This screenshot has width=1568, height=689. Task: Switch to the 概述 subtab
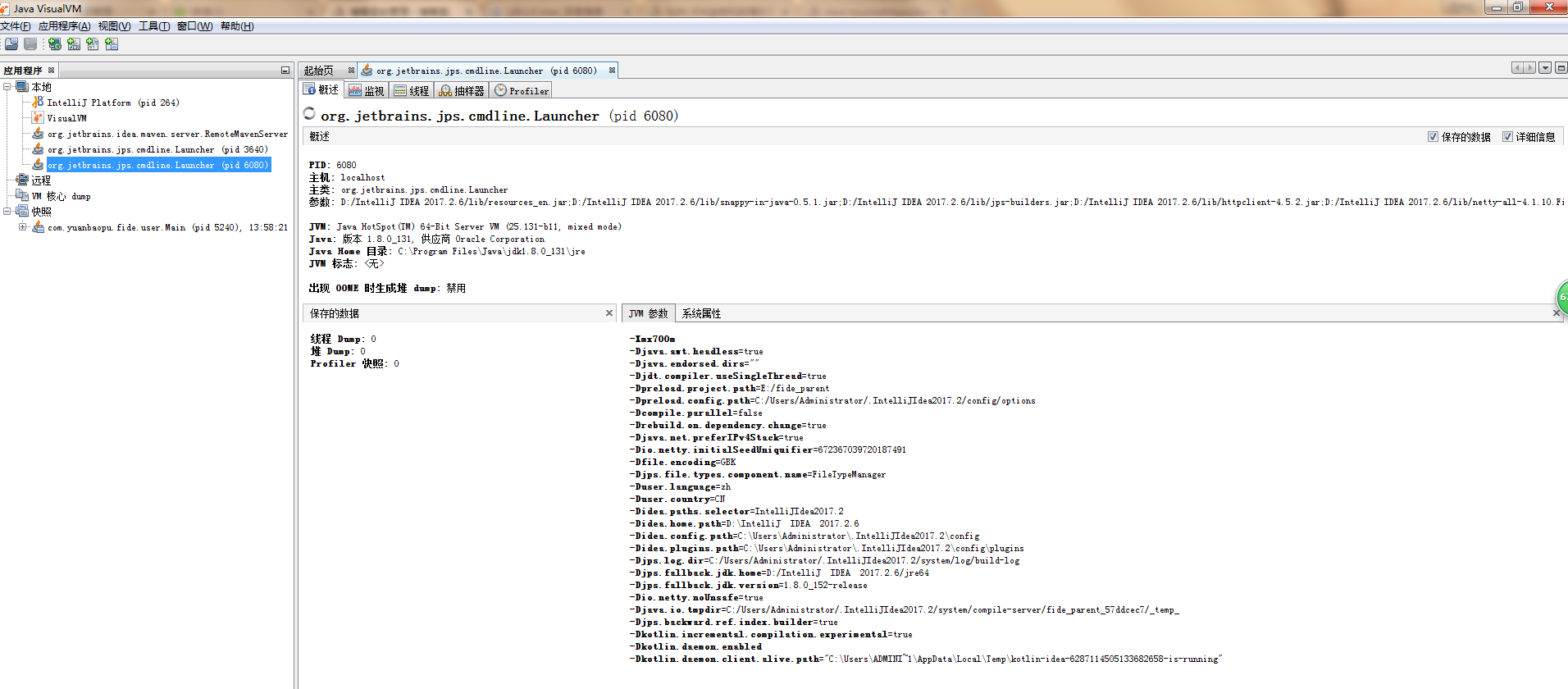coord(321,90)
